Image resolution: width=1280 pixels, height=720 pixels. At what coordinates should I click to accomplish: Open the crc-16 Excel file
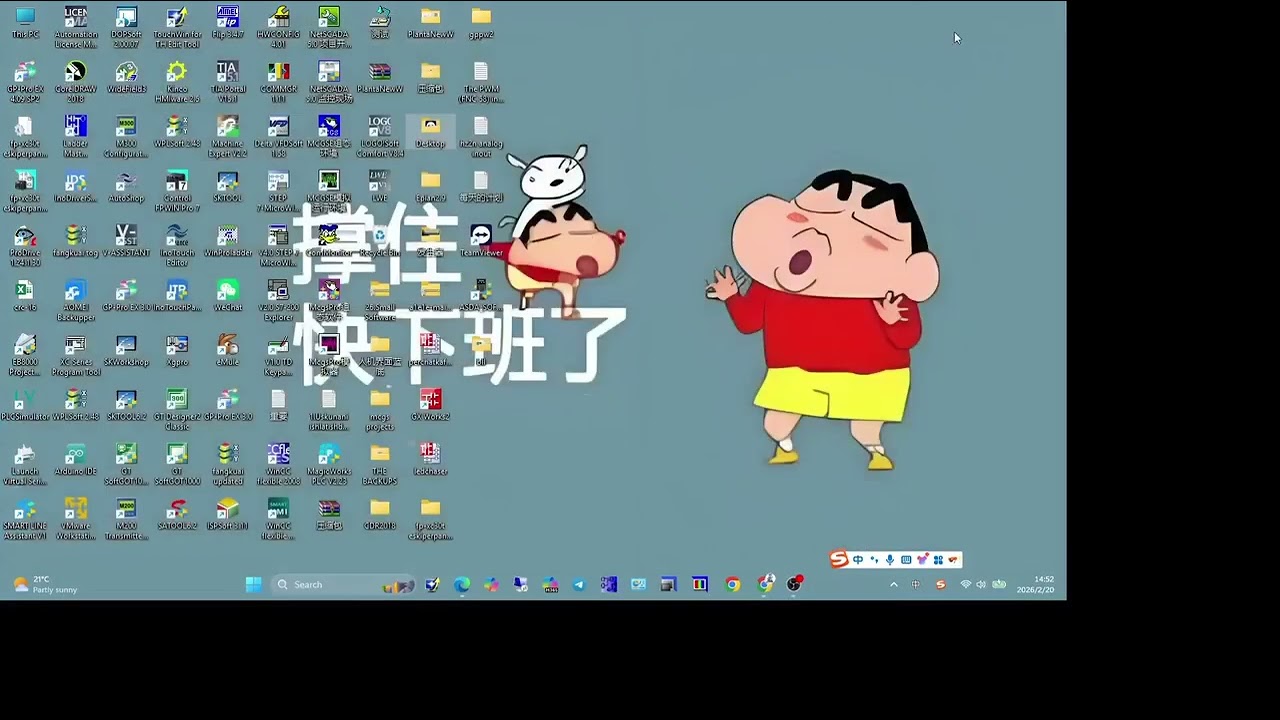pyautogui.click(x=25, y=296)
